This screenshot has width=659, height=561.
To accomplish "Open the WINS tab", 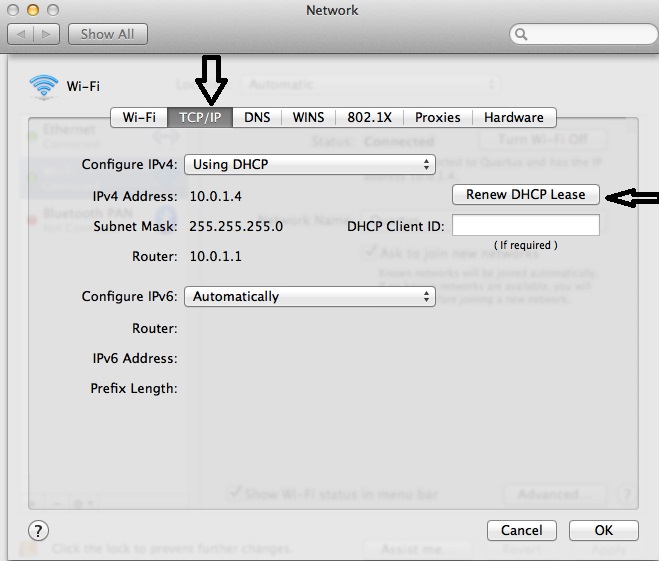I will [308, 117].
